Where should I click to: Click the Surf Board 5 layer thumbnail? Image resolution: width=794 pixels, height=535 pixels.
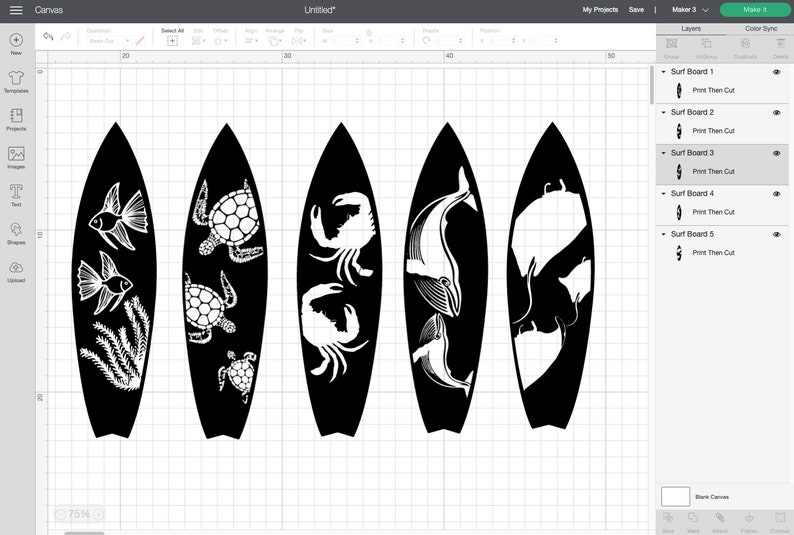tap(679, 253)
